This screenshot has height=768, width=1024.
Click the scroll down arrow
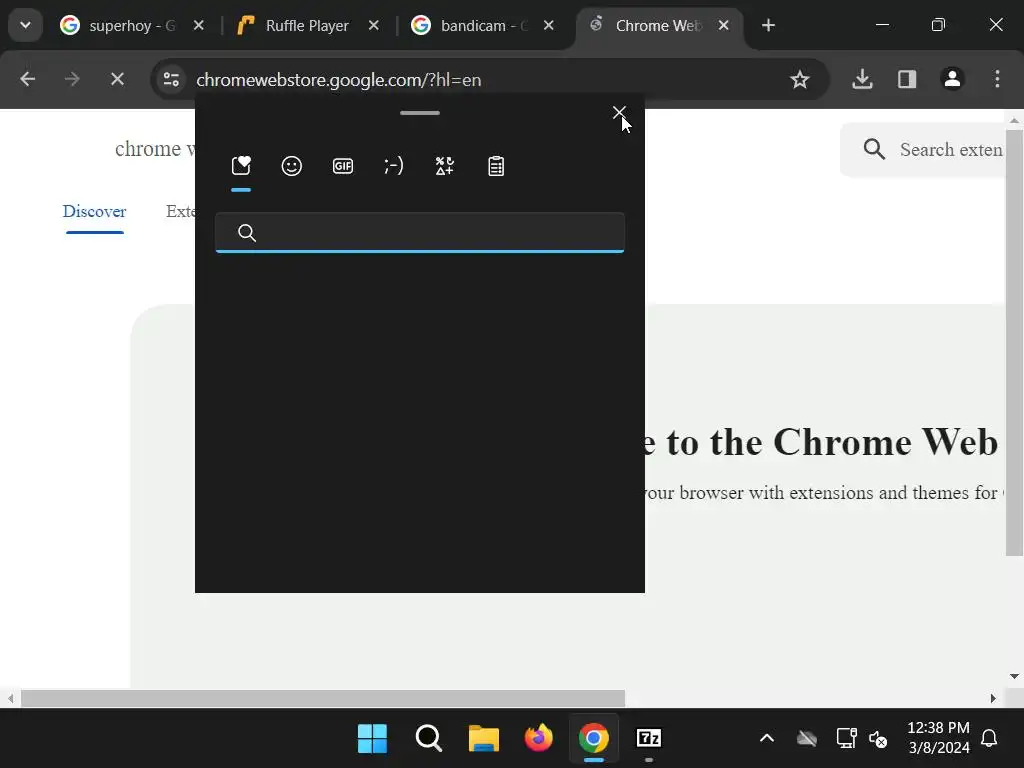pos(1014,677)
